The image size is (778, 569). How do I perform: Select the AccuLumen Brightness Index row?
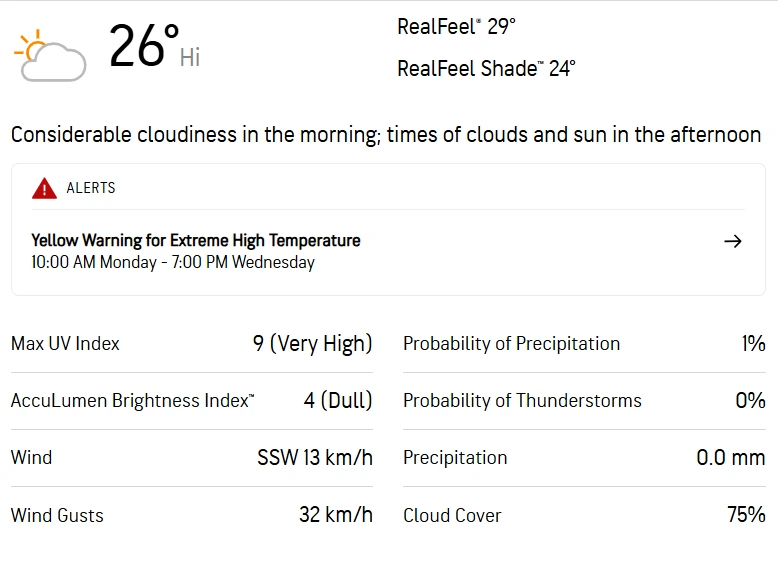point(192,401)
